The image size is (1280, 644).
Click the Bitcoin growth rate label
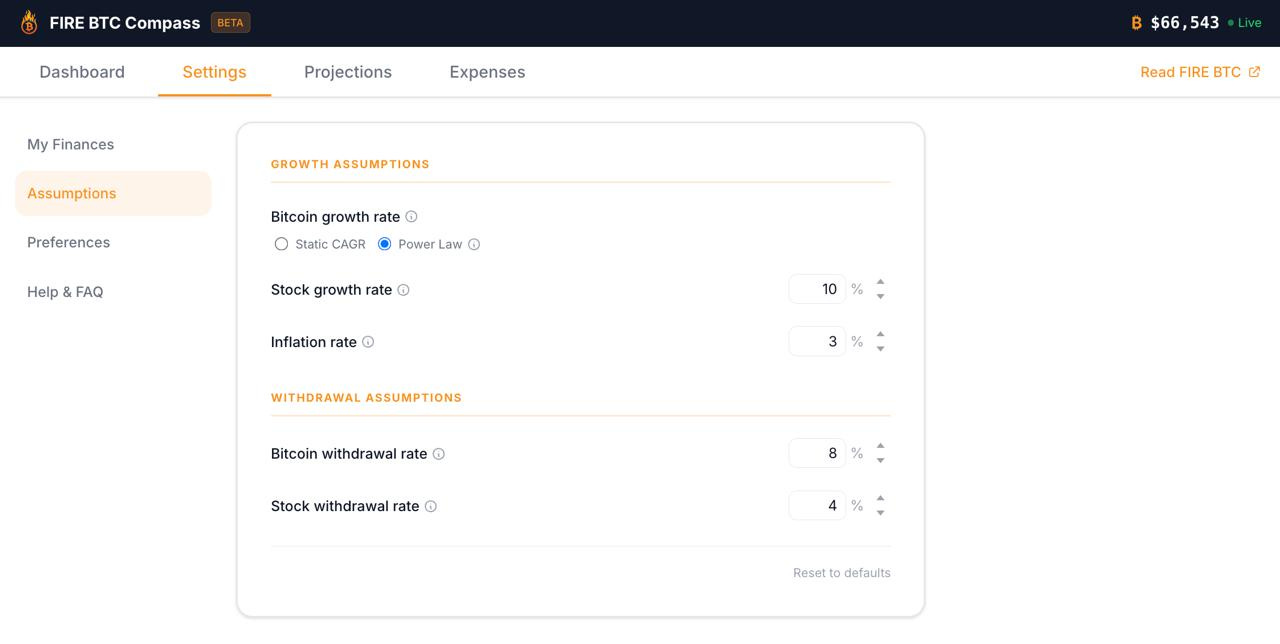pos(335,217)
